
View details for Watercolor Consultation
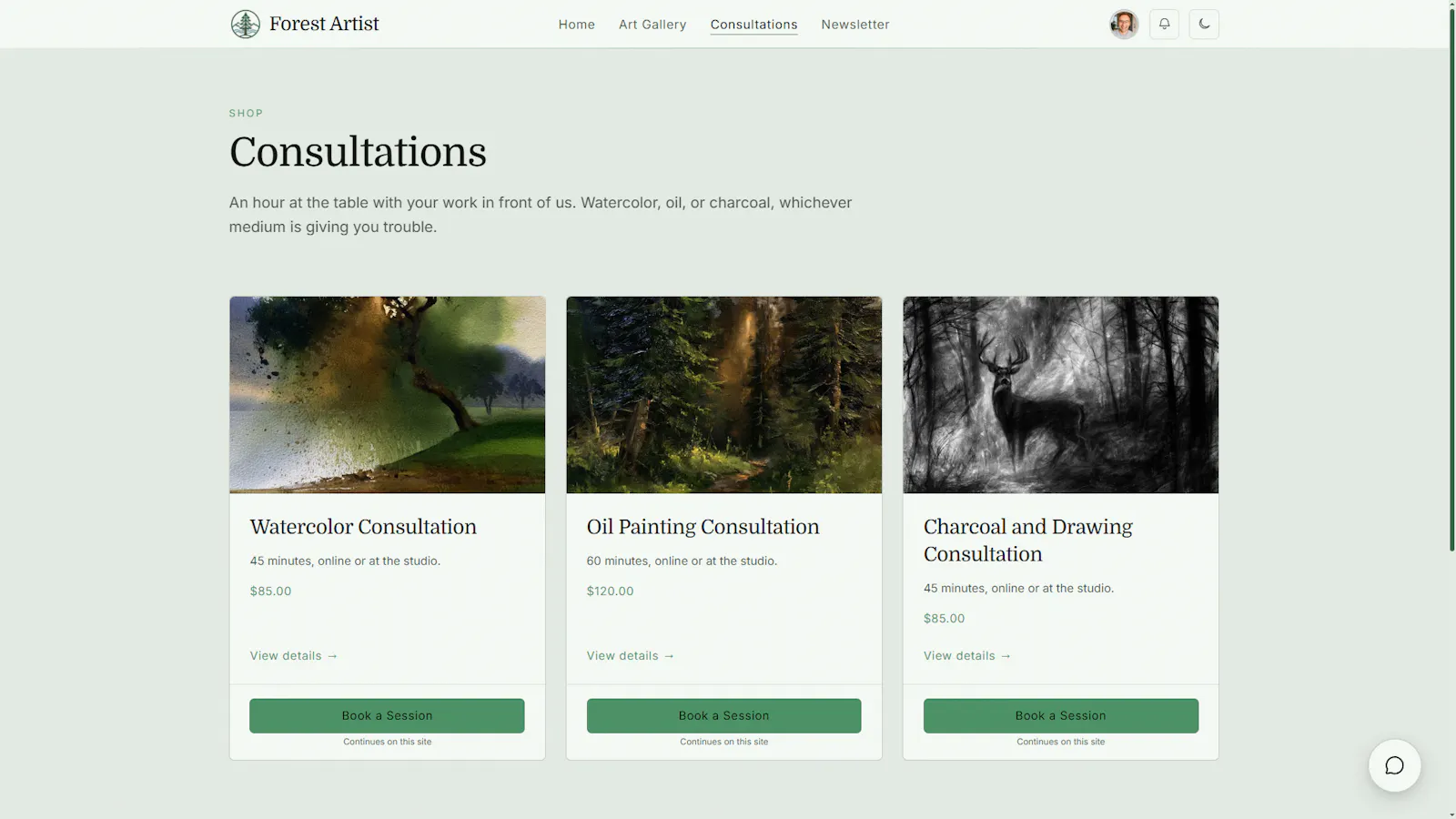294,655
